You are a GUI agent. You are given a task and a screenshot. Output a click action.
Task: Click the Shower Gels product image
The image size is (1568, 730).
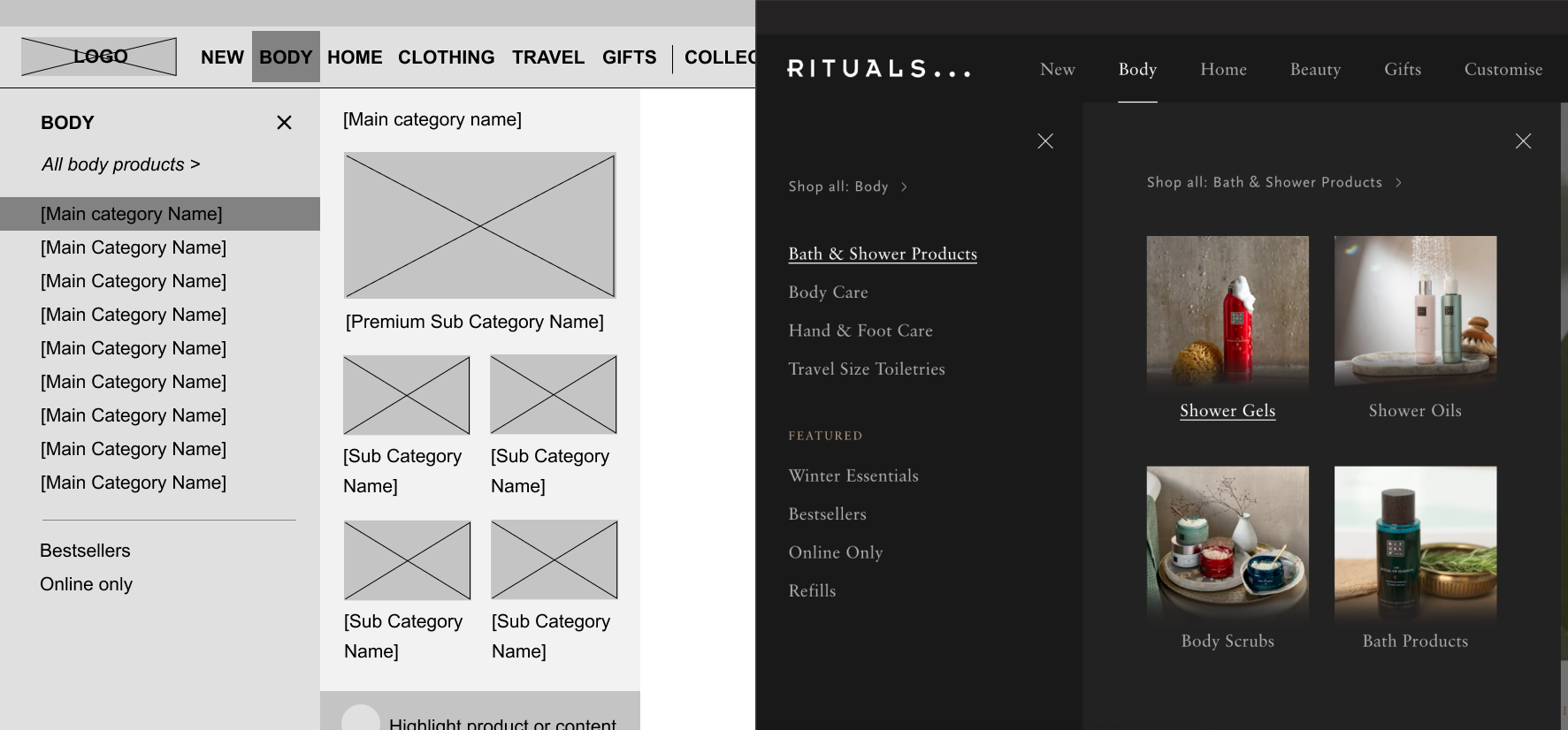[x=1228, y=311]
